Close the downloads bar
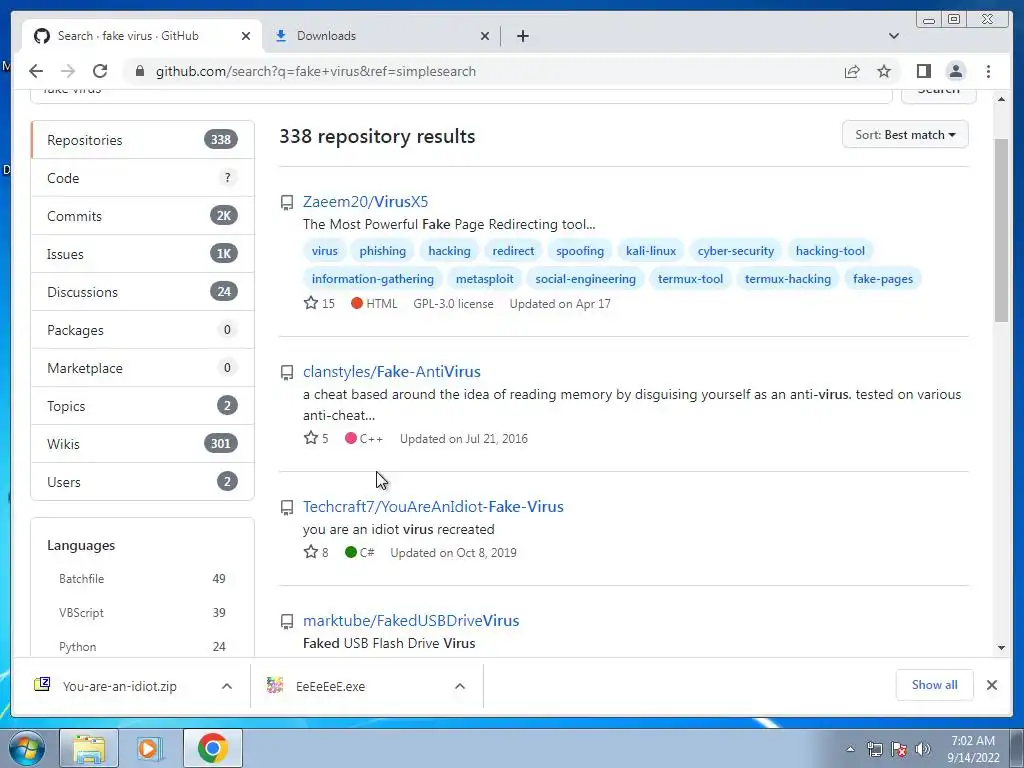This screenshot has width=1024, height=768. click(x=992, y=685)
